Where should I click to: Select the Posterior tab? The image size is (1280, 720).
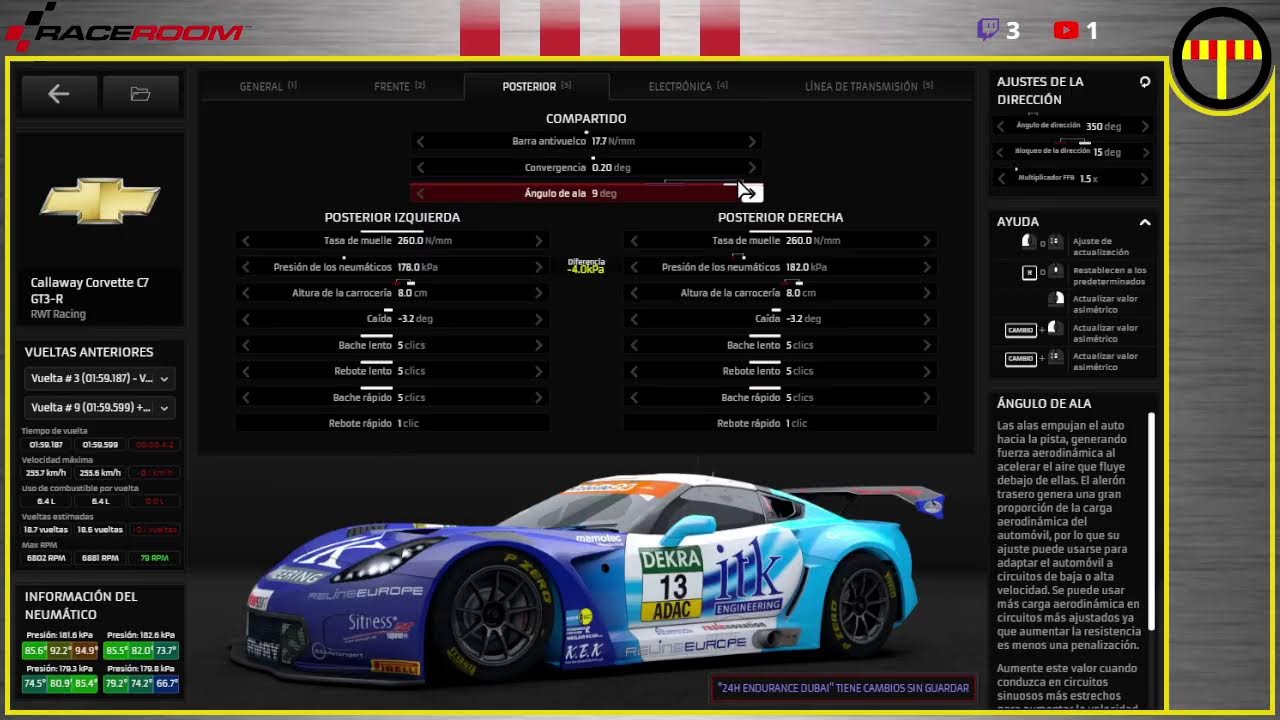(x=536, y=87)
